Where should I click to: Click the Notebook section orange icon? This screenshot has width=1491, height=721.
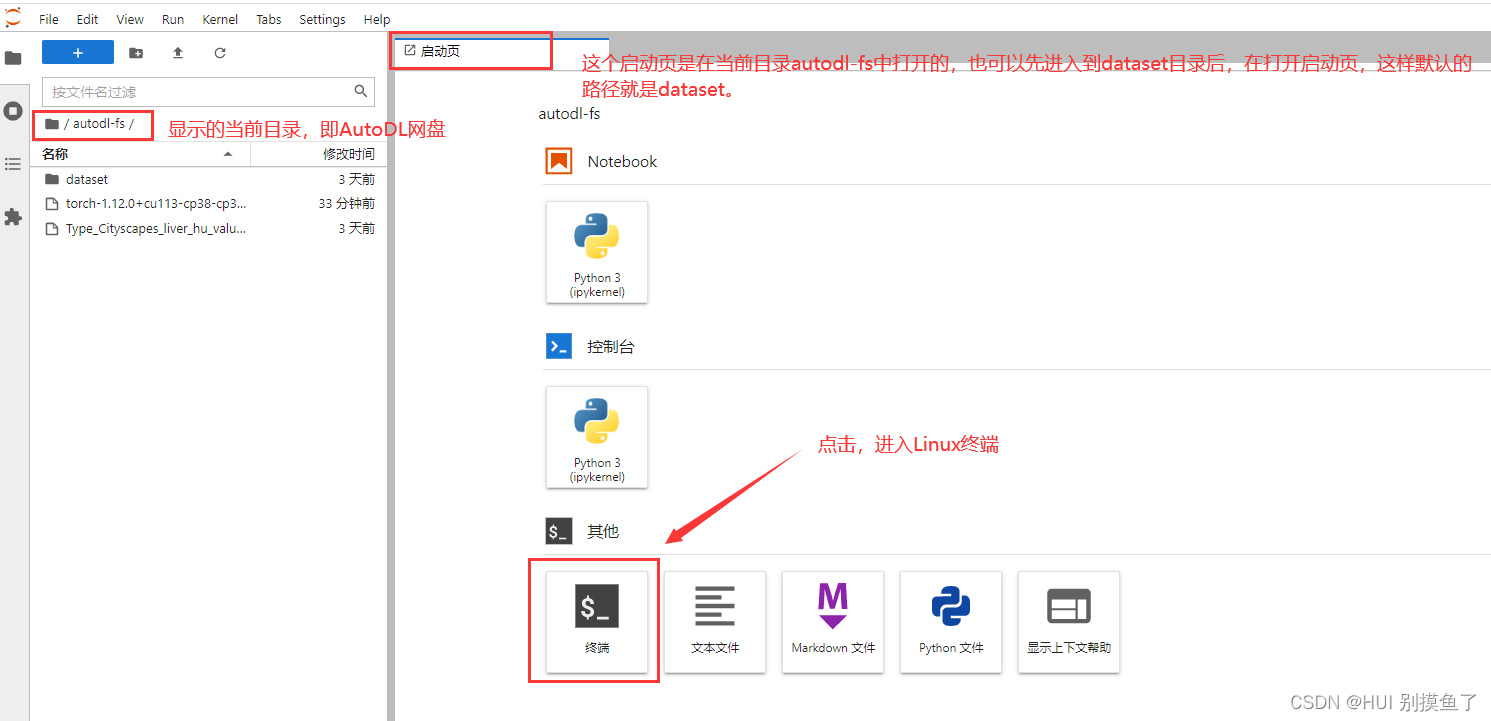coord(559,161)
